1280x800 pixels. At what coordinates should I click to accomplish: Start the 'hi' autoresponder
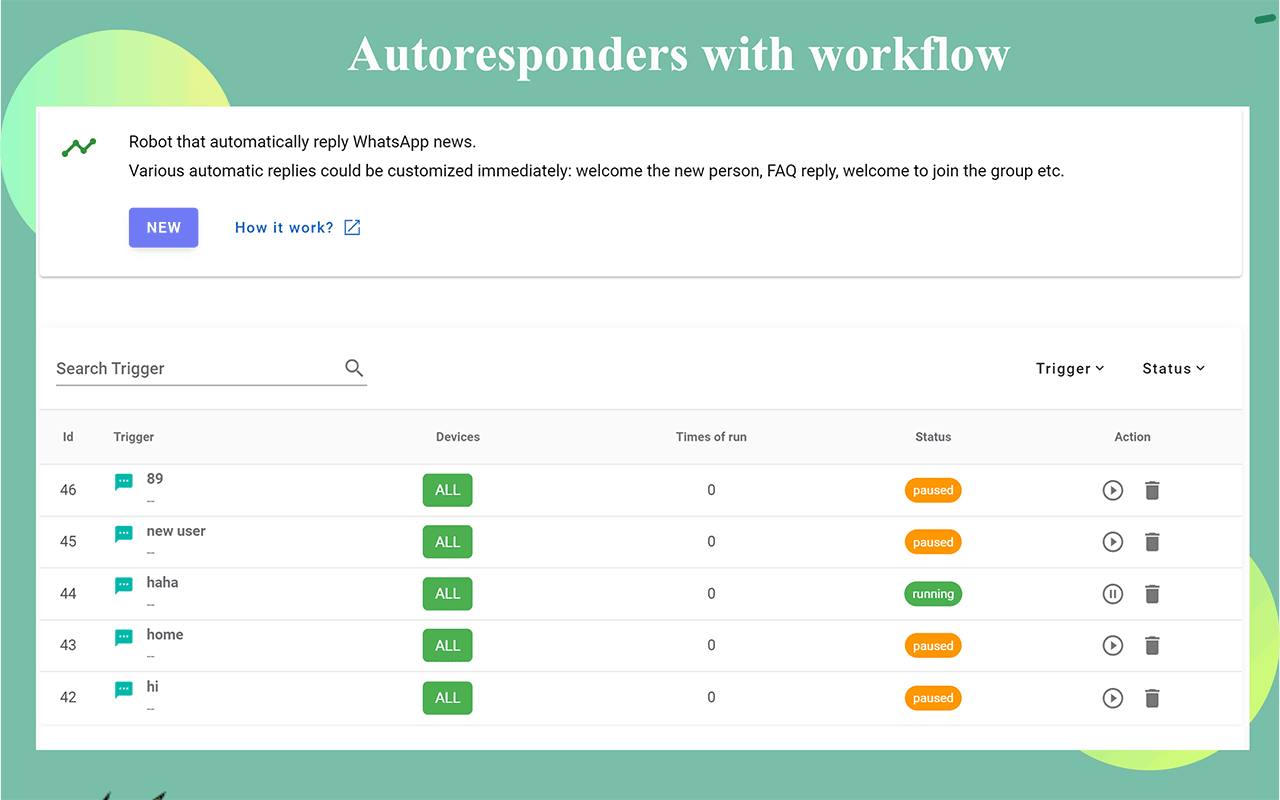point(1113,698)
